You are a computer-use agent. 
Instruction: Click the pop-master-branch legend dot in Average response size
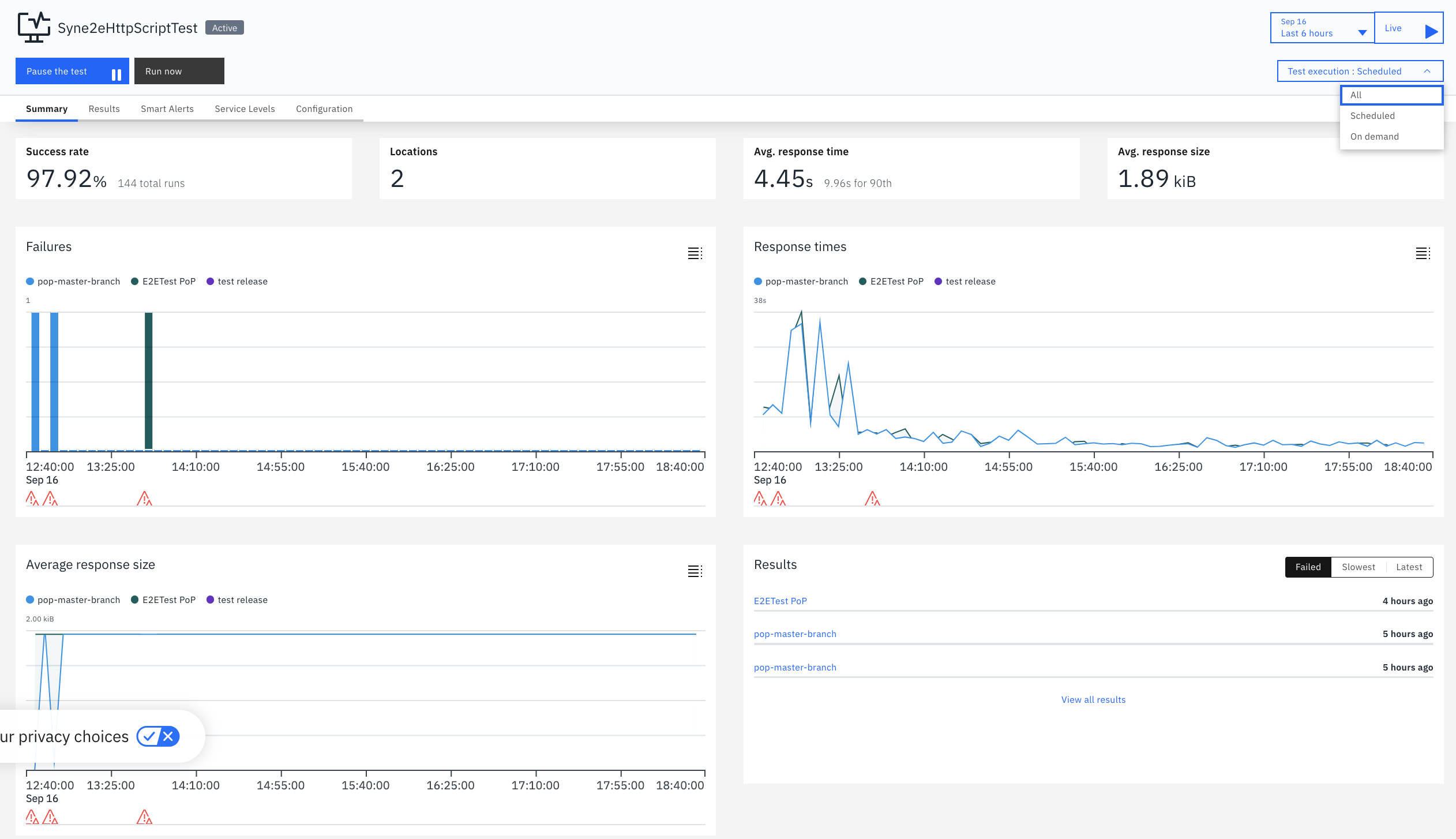[x=30, y=600]
